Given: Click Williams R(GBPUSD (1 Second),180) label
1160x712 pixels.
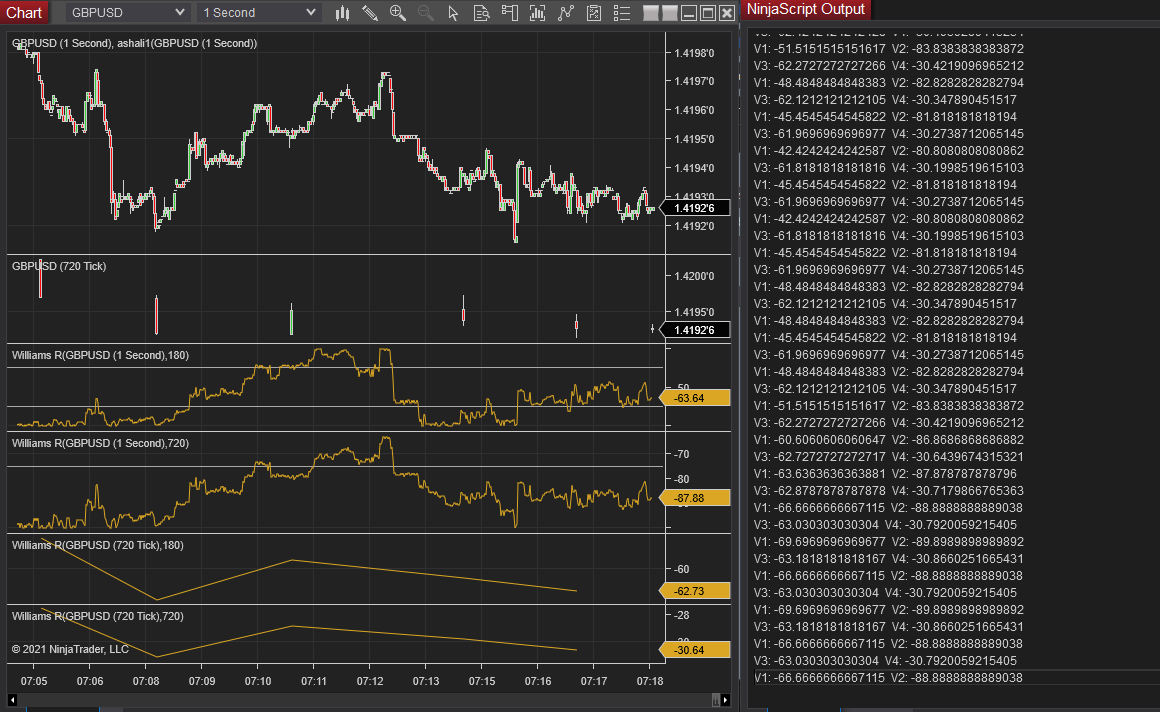Looking at the screenshot, I should pyautogui.click(x=101, y=355).
